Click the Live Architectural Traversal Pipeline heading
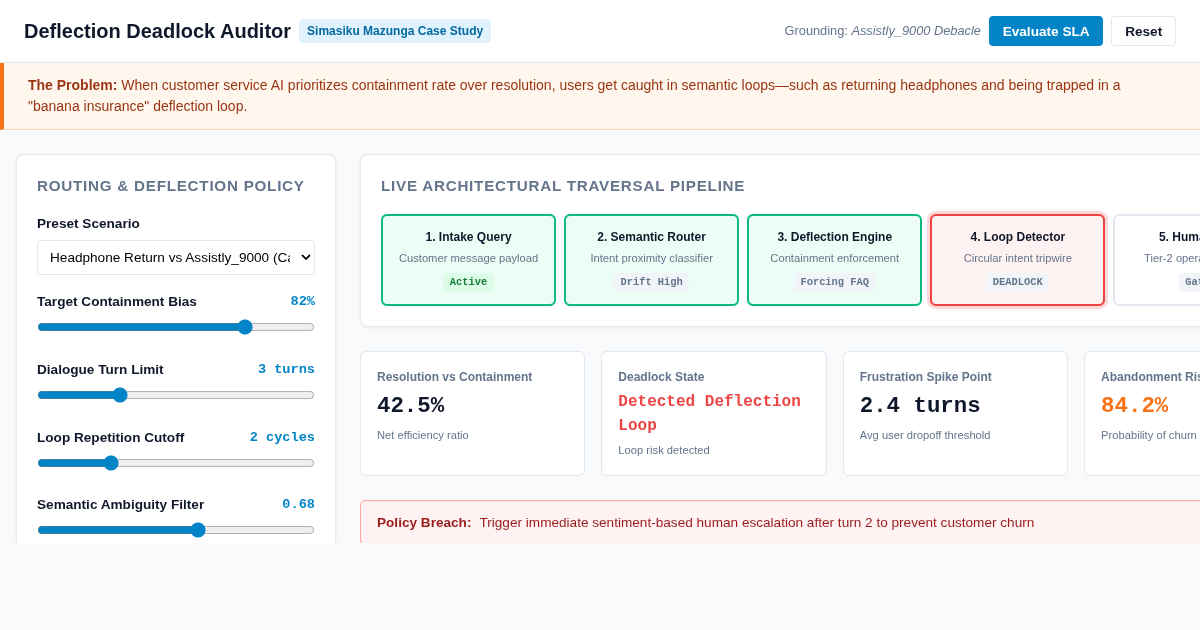Viewport: 1200px width, 630px height. [563, 185]
